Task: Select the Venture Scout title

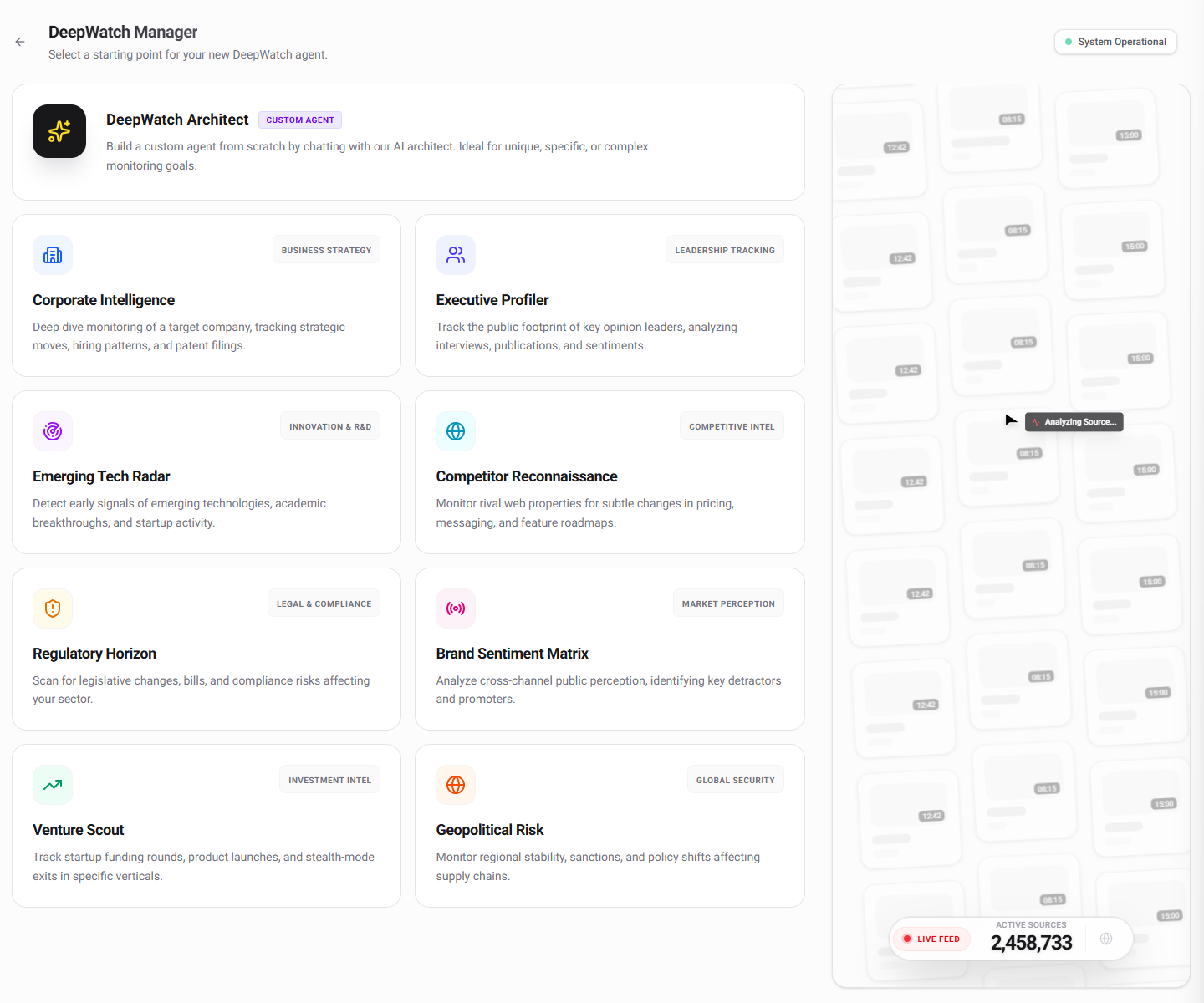Action: (x=79, y=830)
